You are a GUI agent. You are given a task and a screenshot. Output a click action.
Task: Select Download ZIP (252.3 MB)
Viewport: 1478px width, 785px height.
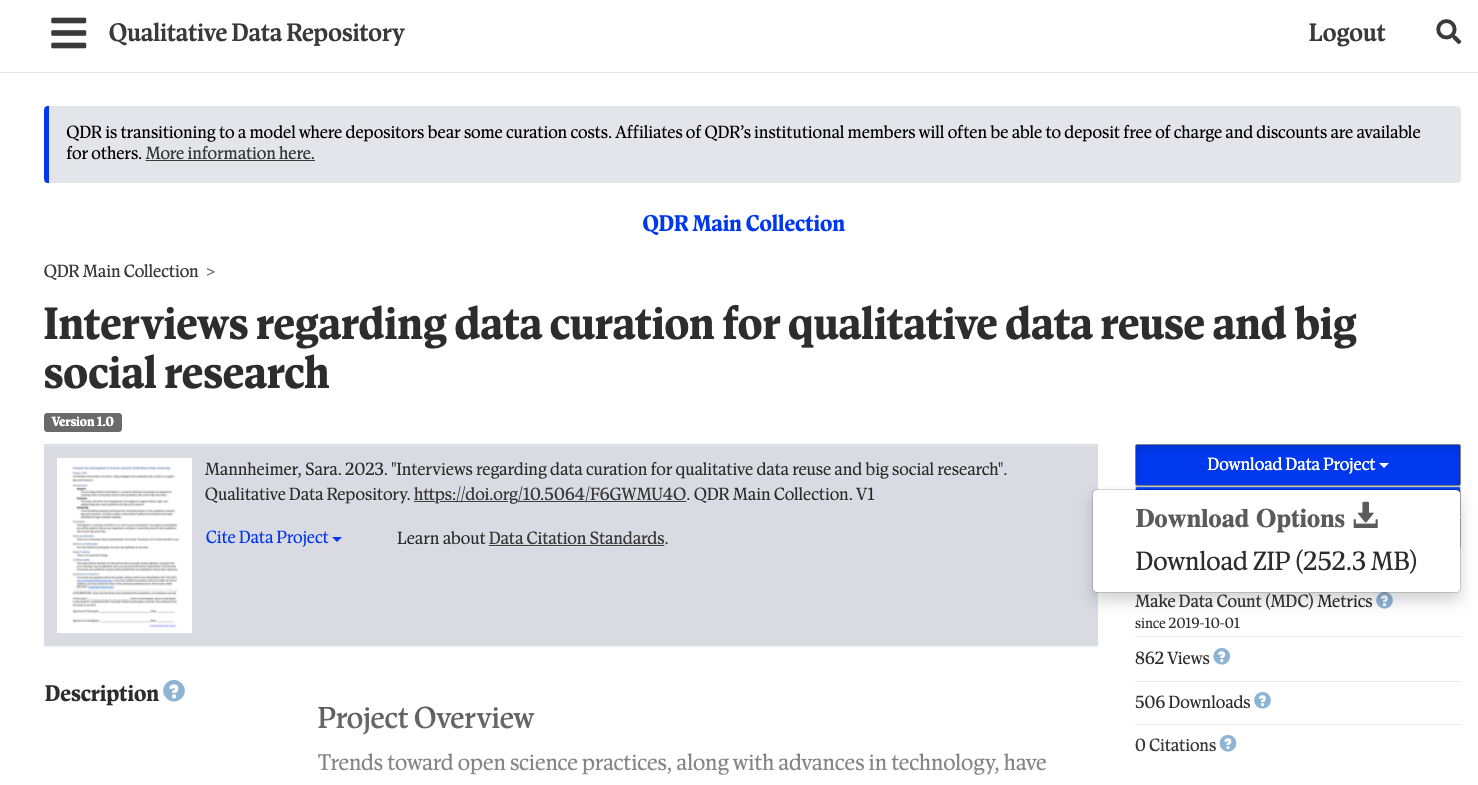point(1275,561)
